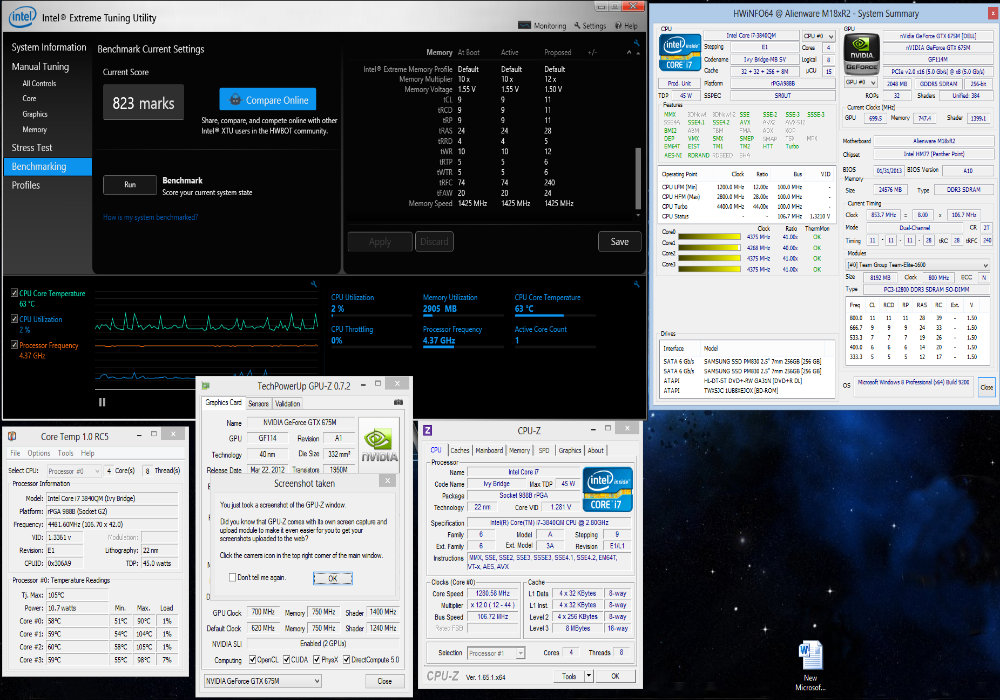Click the NVIDIA logo in GPU-Z

[x=379, y=444]
